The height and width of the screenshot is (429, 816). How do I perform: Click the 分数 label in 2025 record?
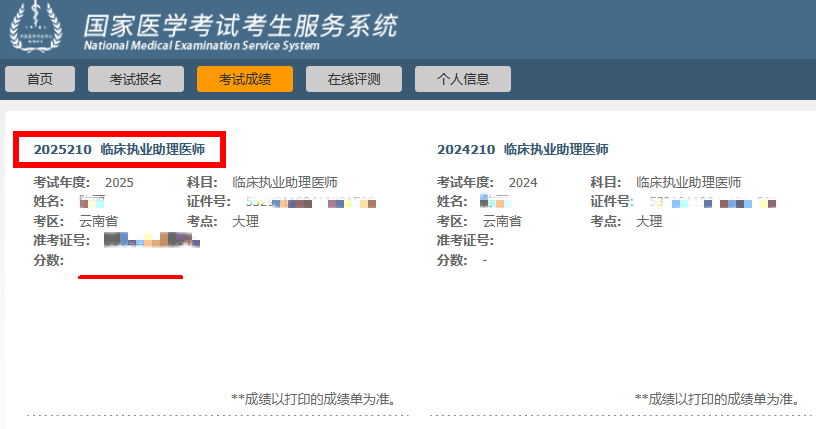point(49,260)
